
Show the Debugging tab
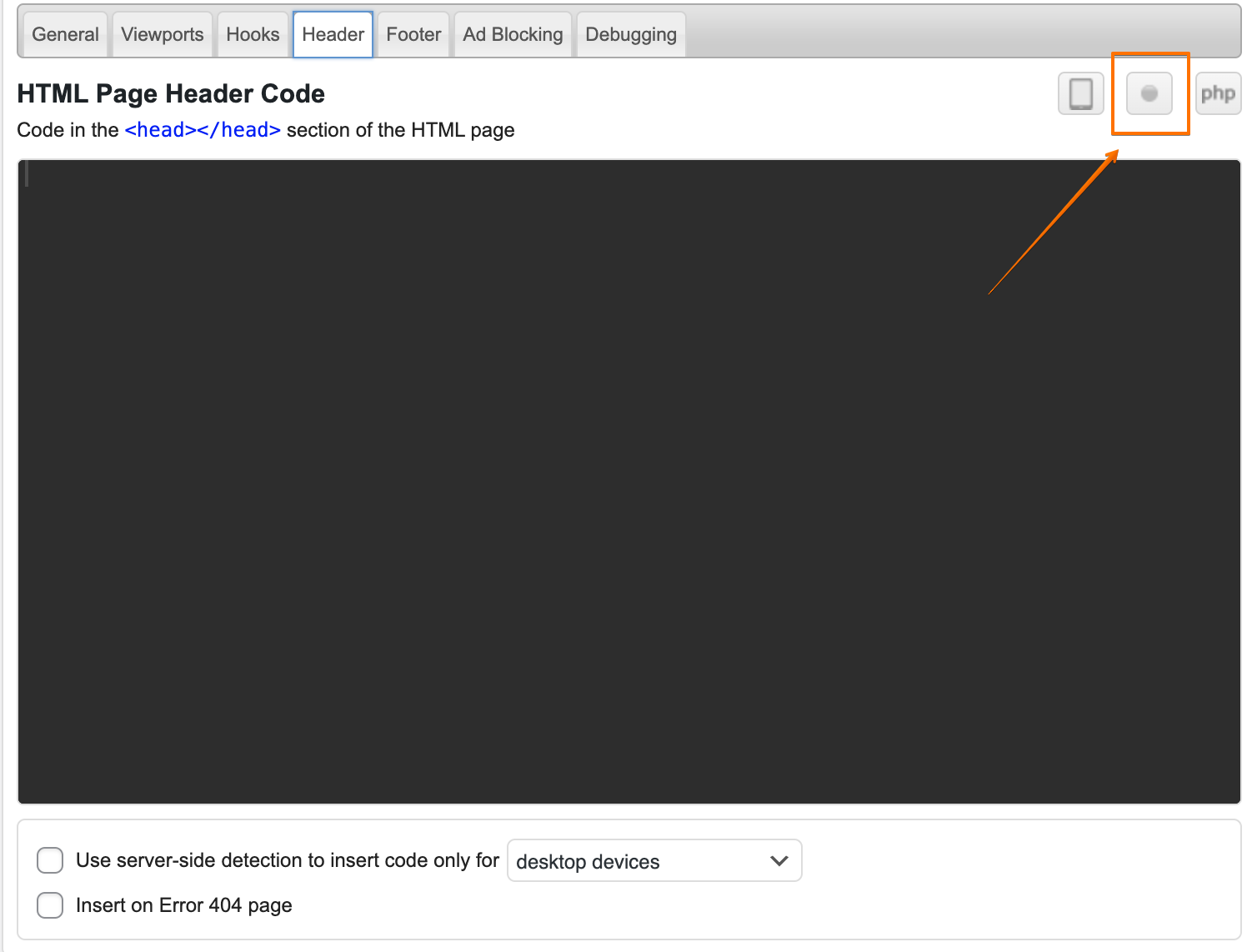pos(630,34)
